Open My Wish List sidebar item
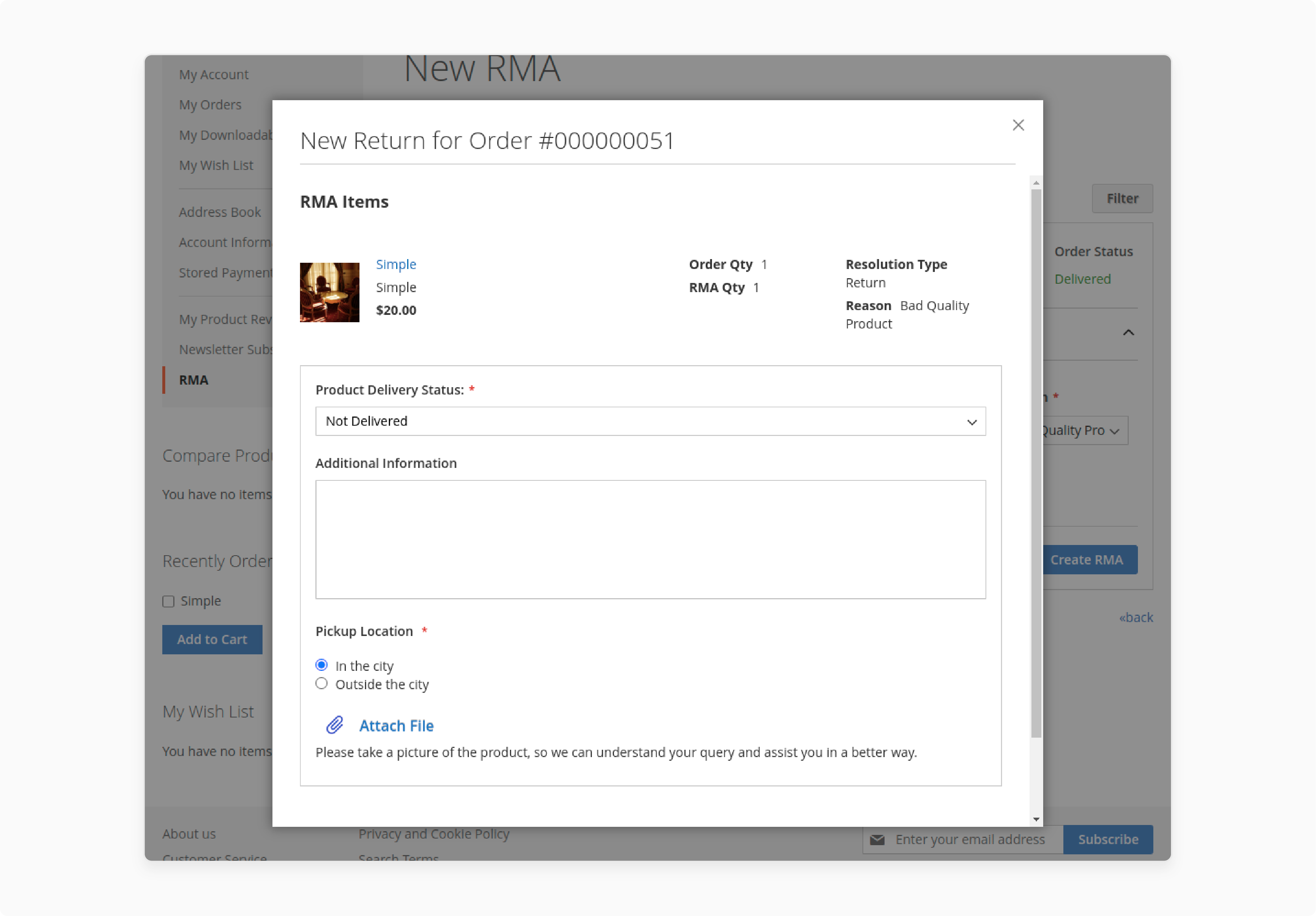This screenshot has height=916, width=1316. click(x=216, y=166)
